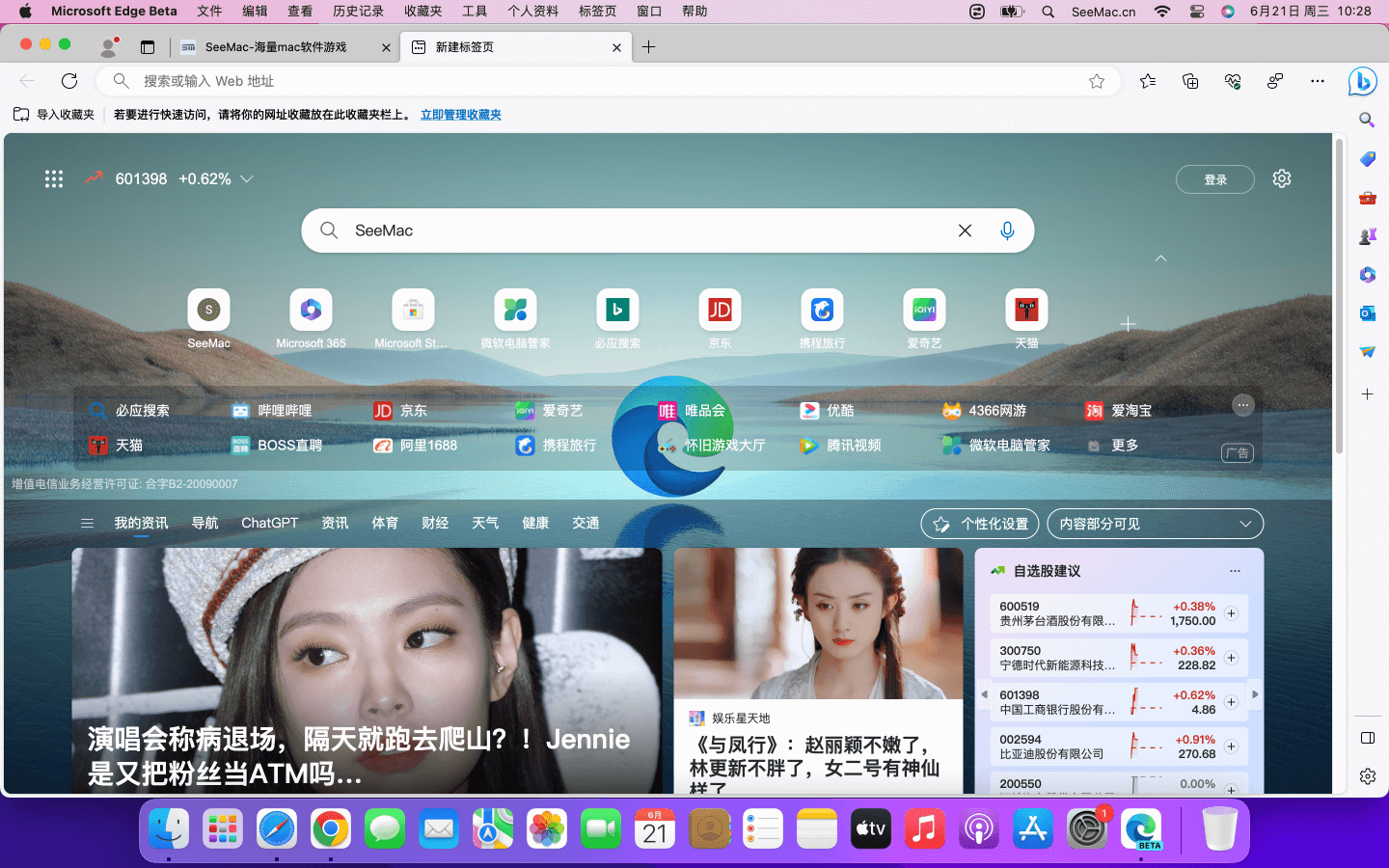The image size is (1389, 868).
Task: Add 300750 宁德时代 to watchlist
Action: point(1231,658)
